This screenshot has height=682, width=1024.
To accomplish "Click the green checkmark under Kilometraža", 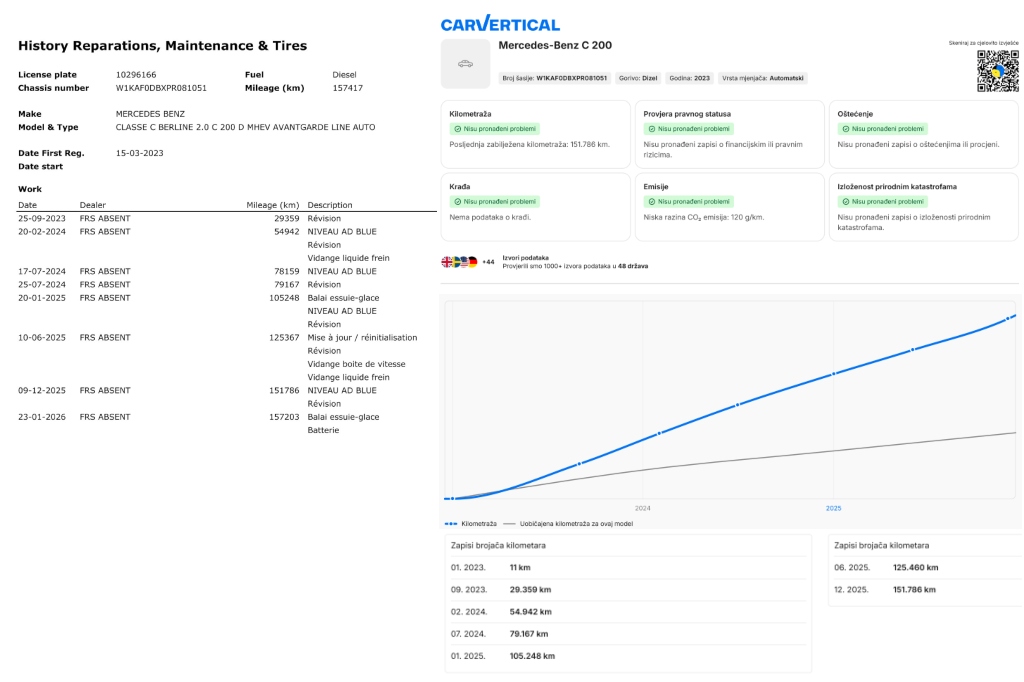I will pos(457,129).
